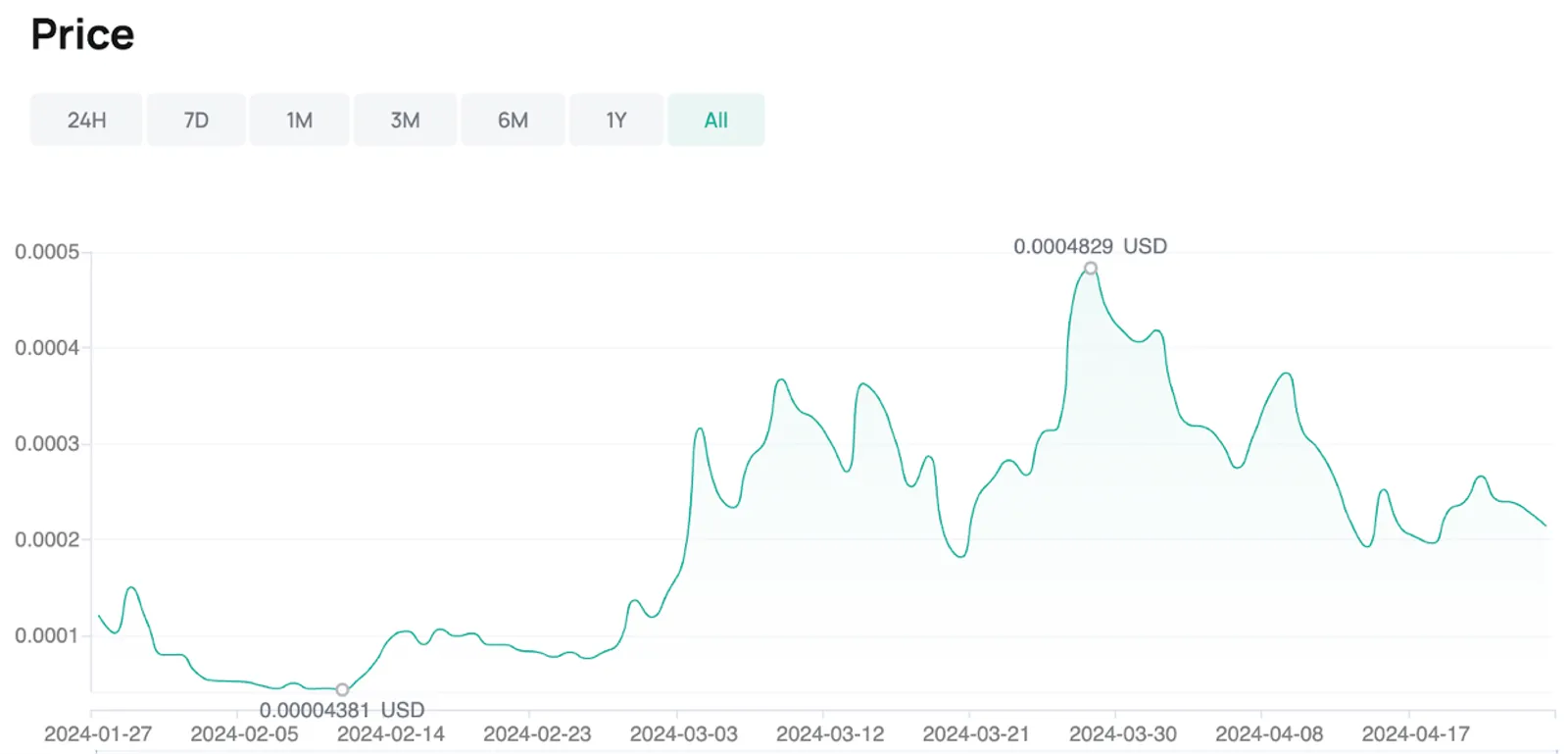Click y-axis label 0.0004
1568x754 pixels.
pyautogui.click(x=46, y=348)
